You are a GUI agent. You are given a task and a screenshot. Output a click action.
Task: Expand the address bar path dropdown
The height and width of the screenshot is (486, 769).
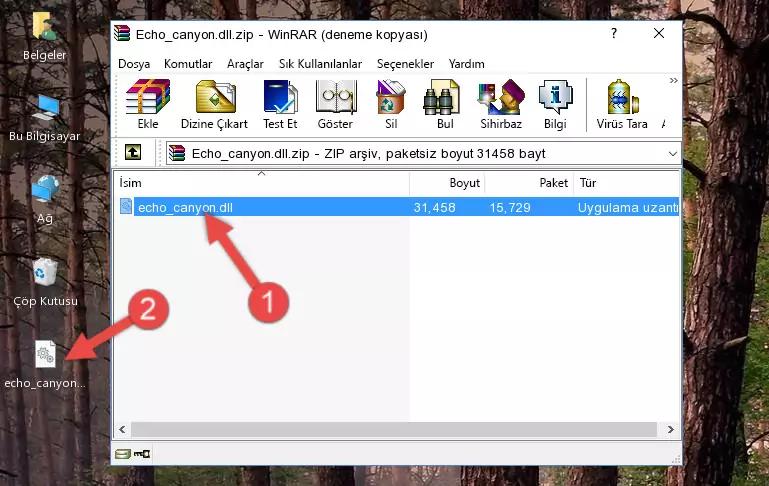(672, 153)
